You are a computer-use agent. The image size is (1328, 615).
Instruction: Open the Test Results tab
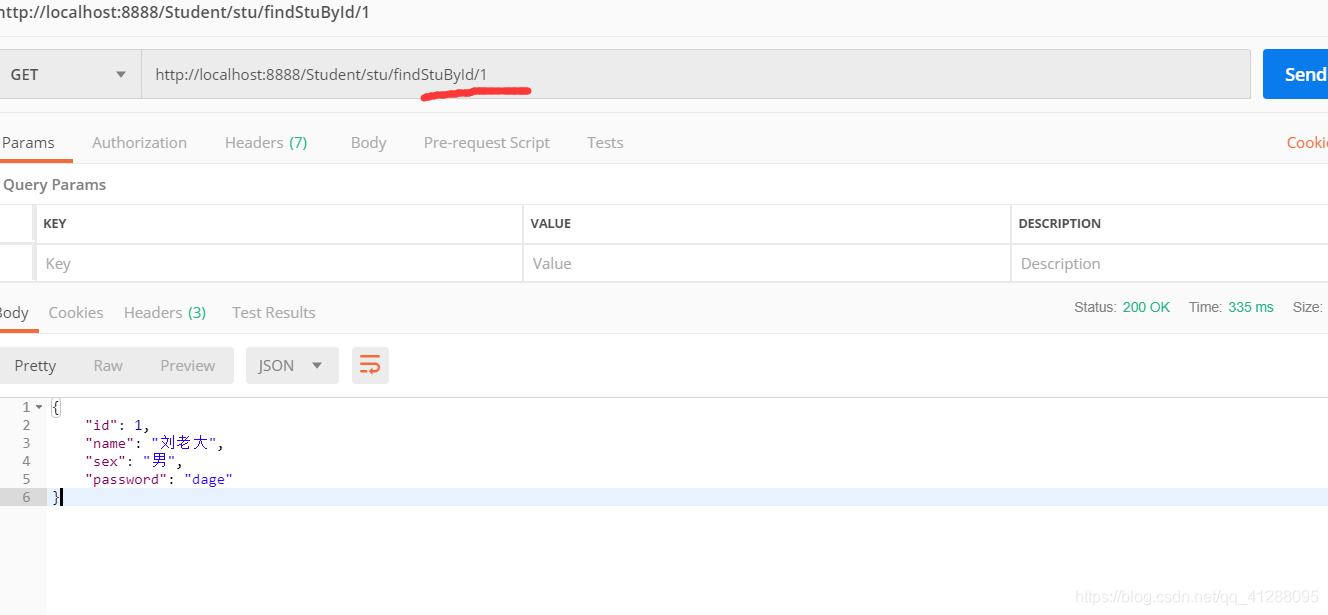(x=273, y=312)
